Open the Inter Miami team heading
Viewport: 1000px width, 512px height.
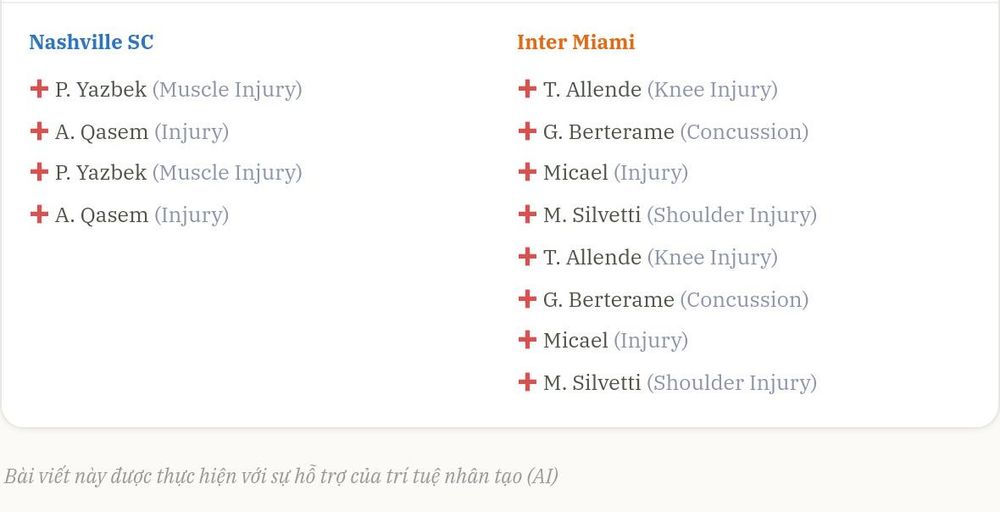point(576,42)
